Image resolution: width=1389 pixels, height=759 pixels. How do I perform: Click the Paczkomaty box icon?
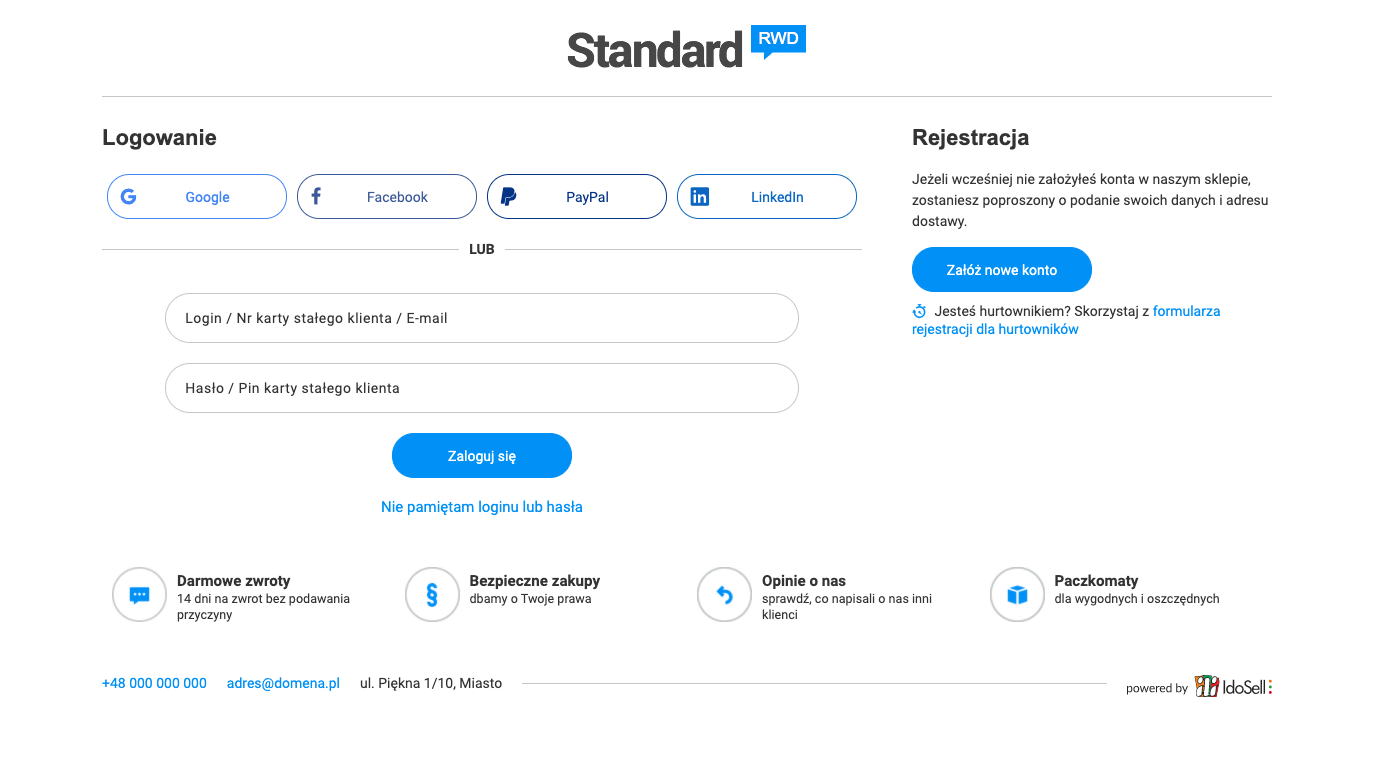coord(1017,595)
